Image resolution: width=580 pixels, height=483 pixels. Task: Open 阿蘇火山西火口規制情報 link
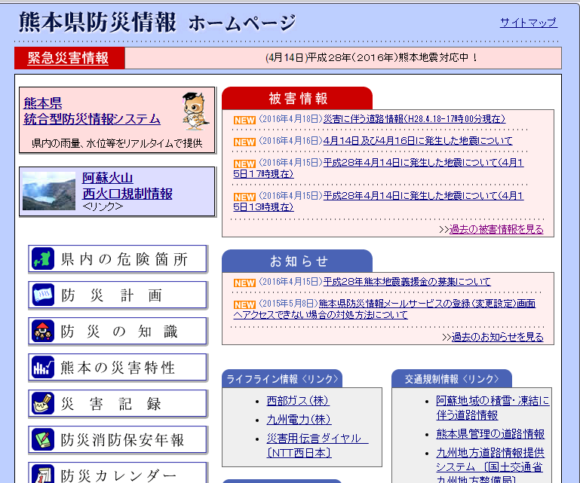point(127,186)
